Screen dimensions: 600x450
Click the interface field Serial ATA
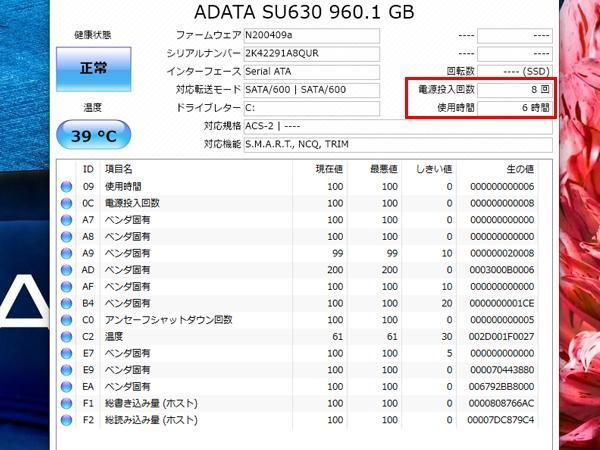click(x=311, y=72)
